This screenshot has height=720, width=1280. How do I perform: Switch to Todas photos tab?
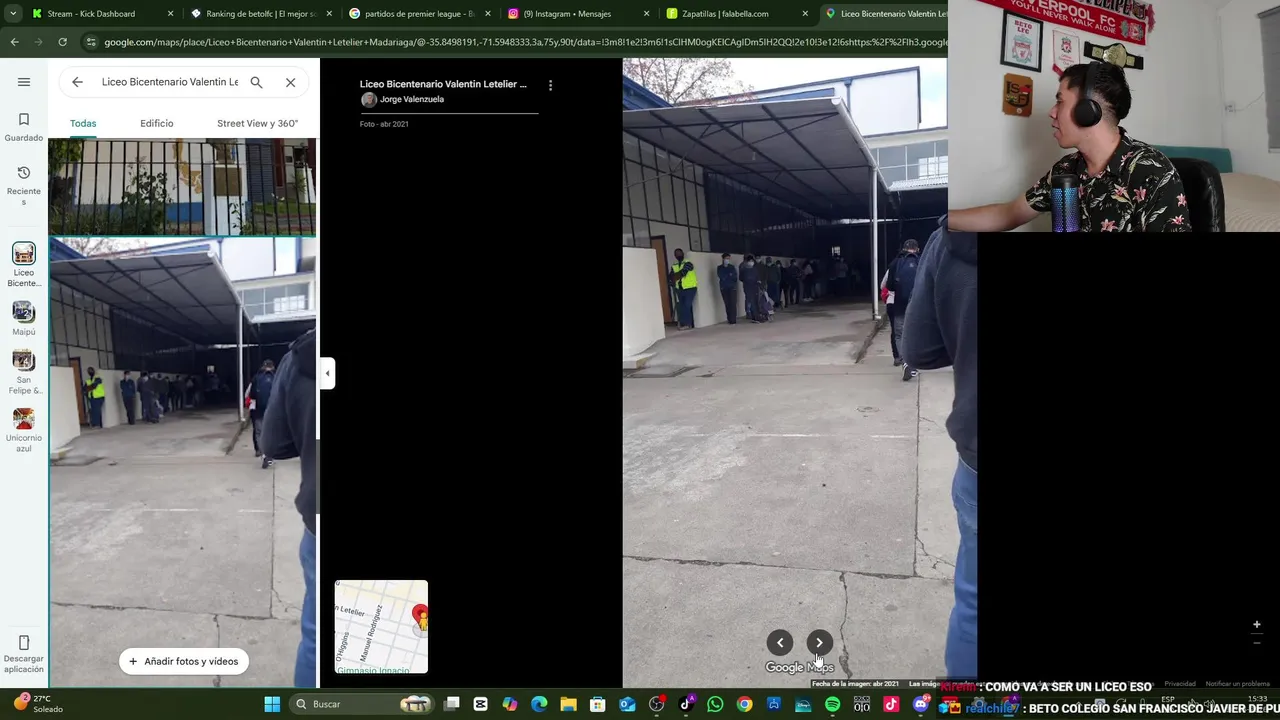[x=83, y=123]
